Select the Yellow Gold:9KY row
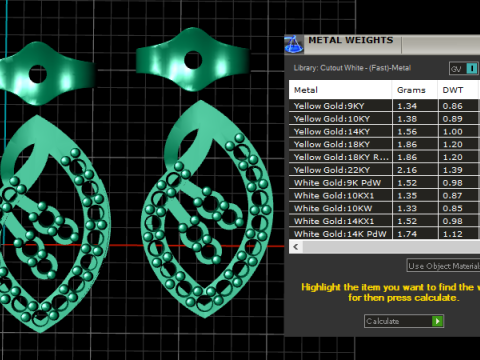480x360 pixels. [384, 106]
